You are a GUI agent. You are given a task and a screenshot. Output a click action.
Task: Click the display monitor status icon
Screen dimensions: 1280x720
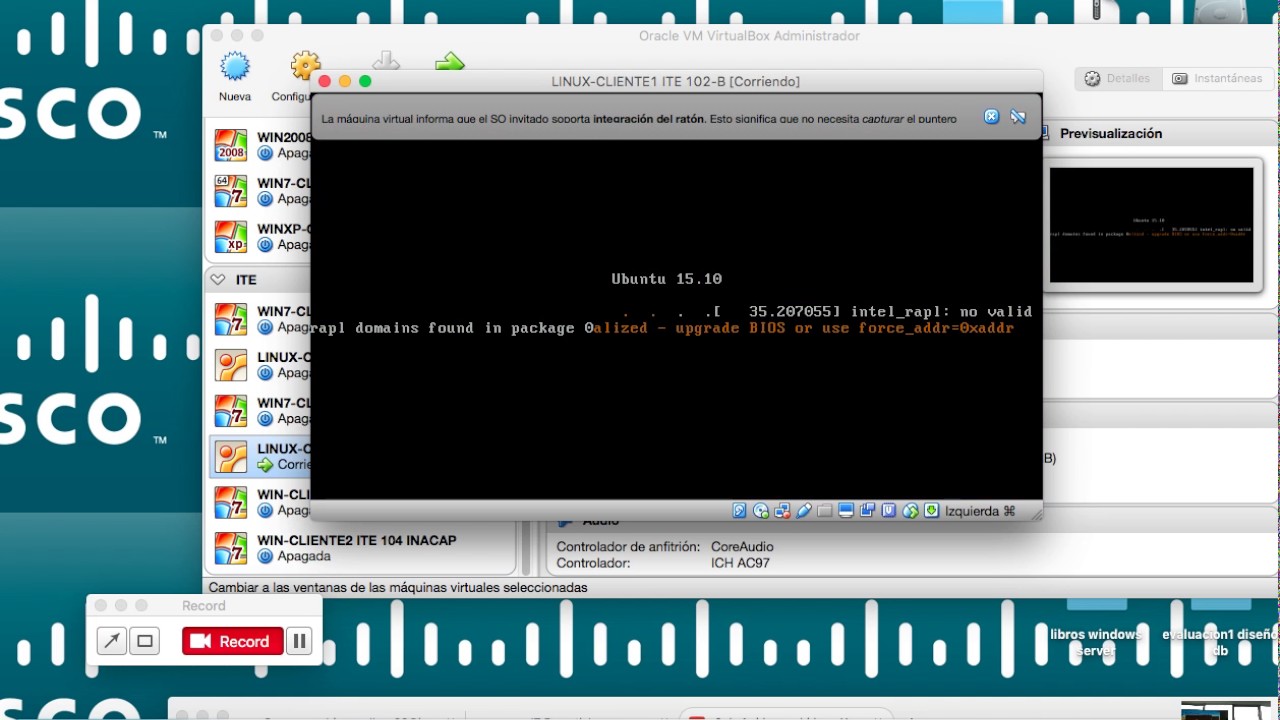(x=846, y=511)
